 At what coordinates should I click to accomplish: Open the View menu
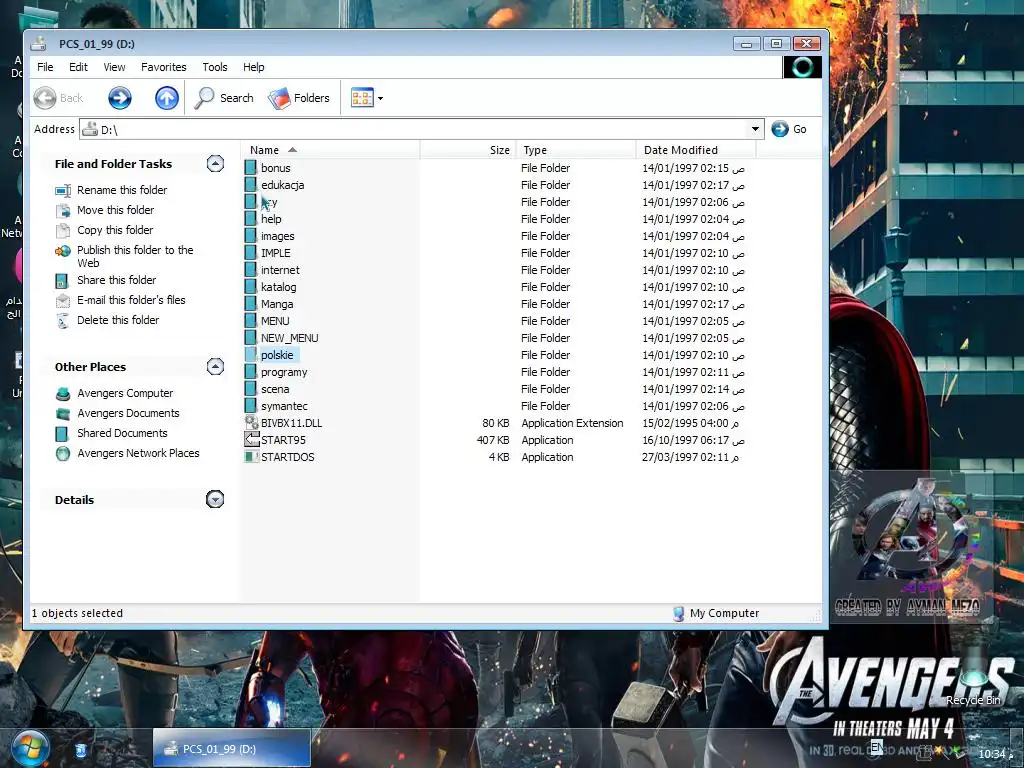click(x=114, y=67)
